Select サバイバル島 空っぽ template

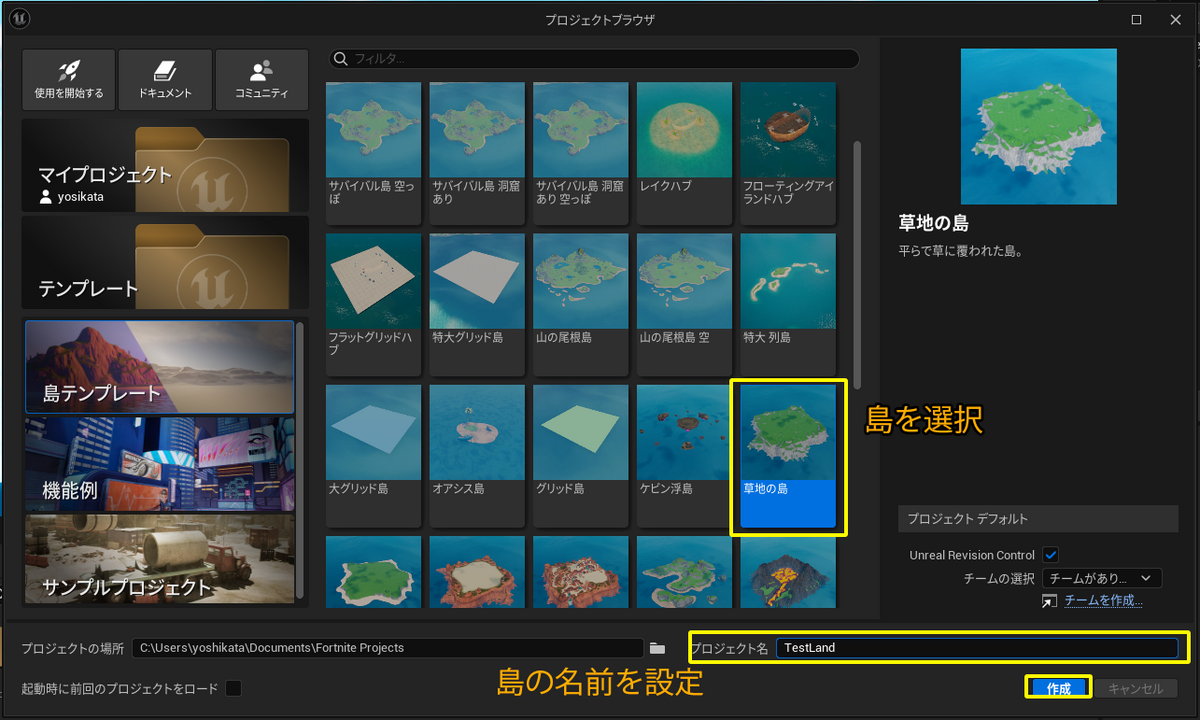[374, 152]
